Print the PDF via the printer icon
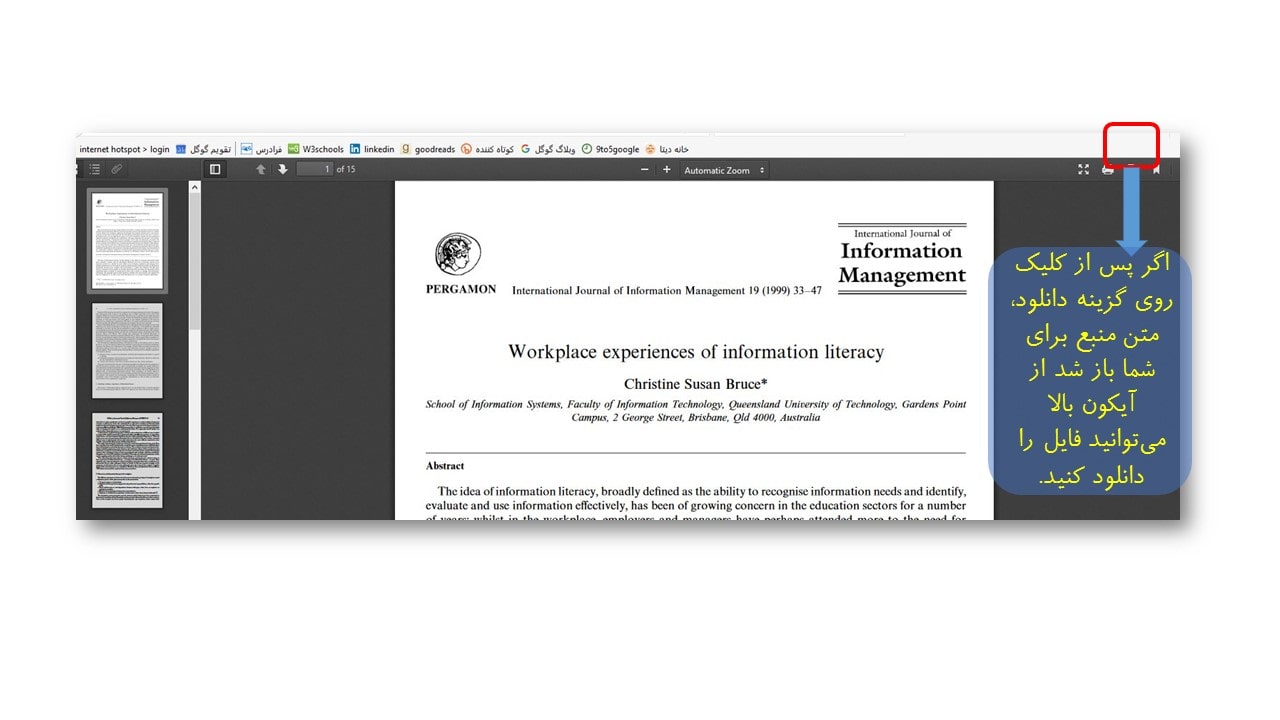Screen dimensions: 1280x720 coord(1107,170)
